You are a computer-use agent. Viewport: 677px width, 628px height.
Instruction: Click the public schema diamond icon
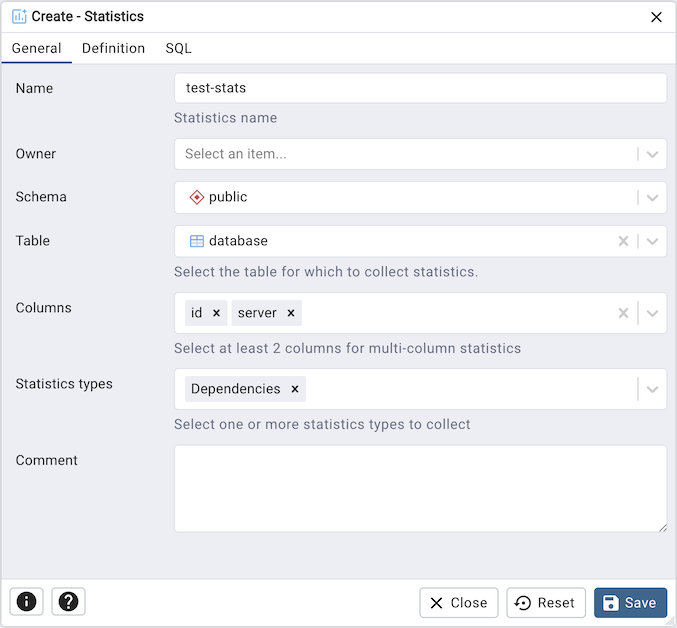point(197,197)
